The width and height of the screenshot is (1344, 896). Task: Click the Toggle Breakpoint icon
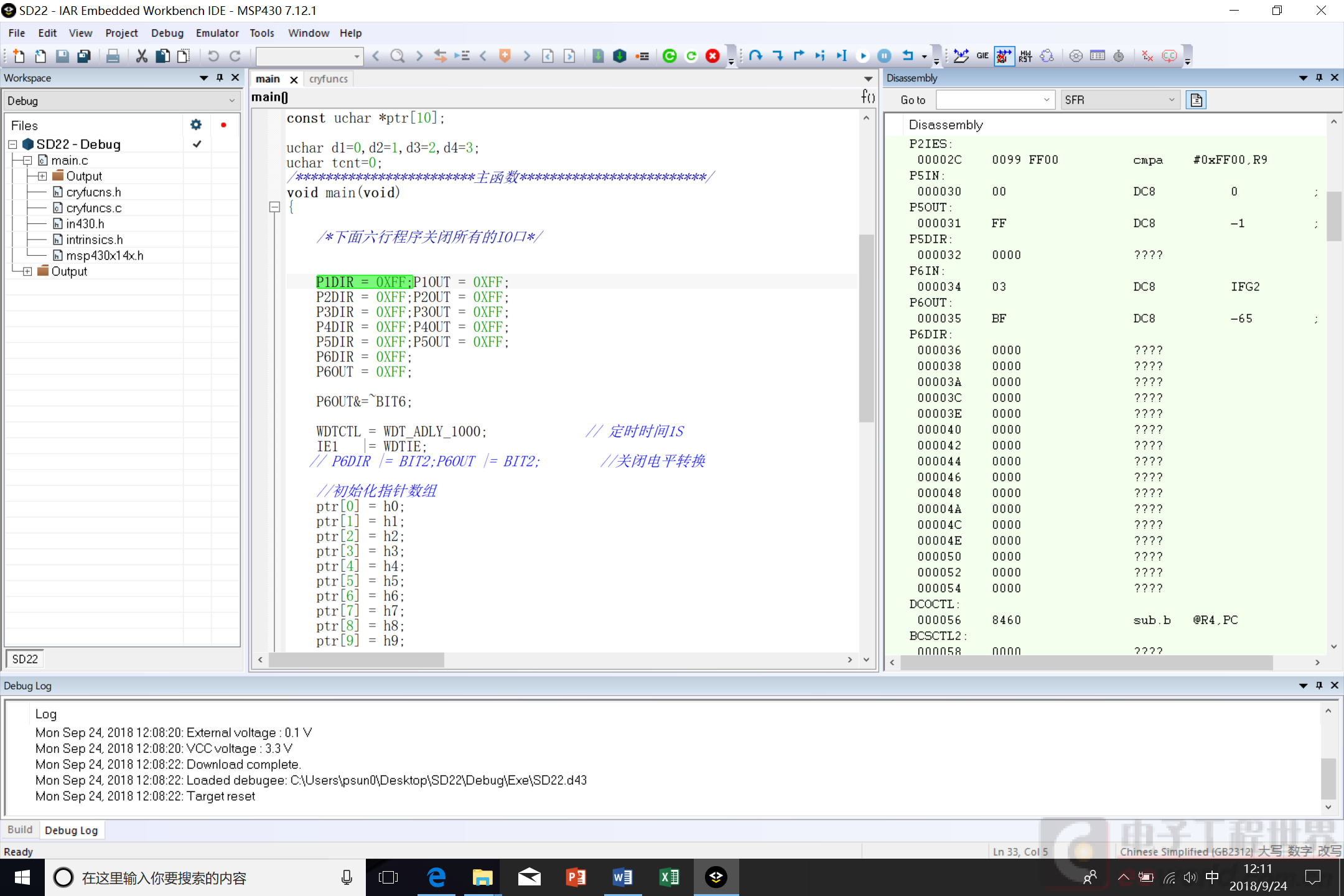click(642, 56)
